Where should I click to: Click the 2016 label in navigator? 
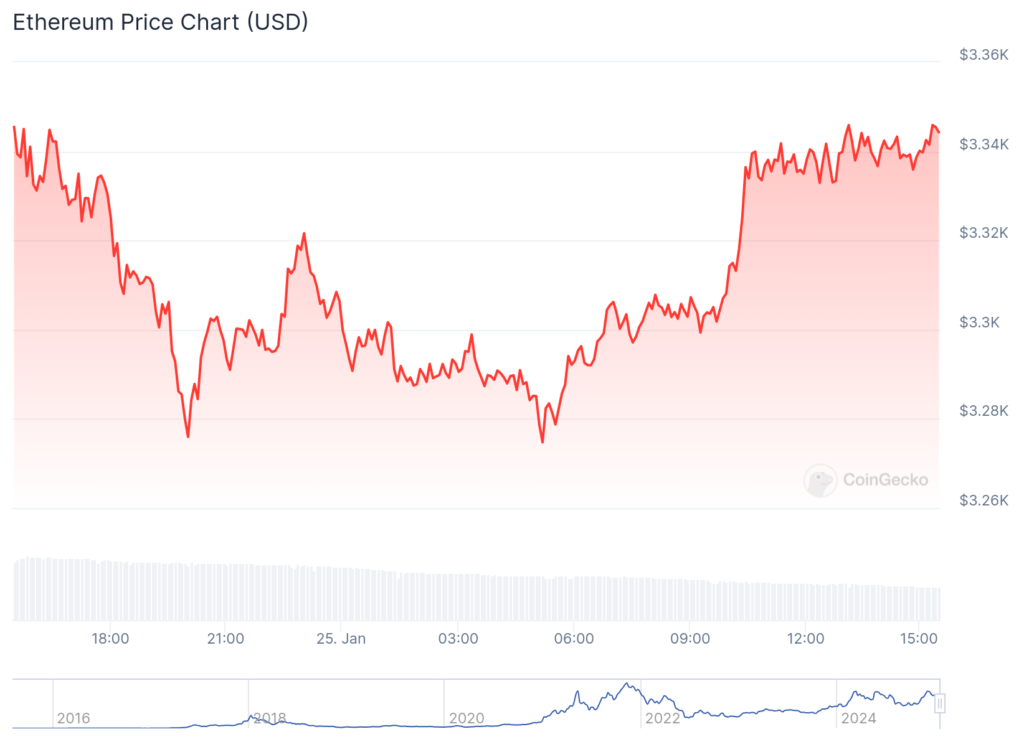point(73,718)
